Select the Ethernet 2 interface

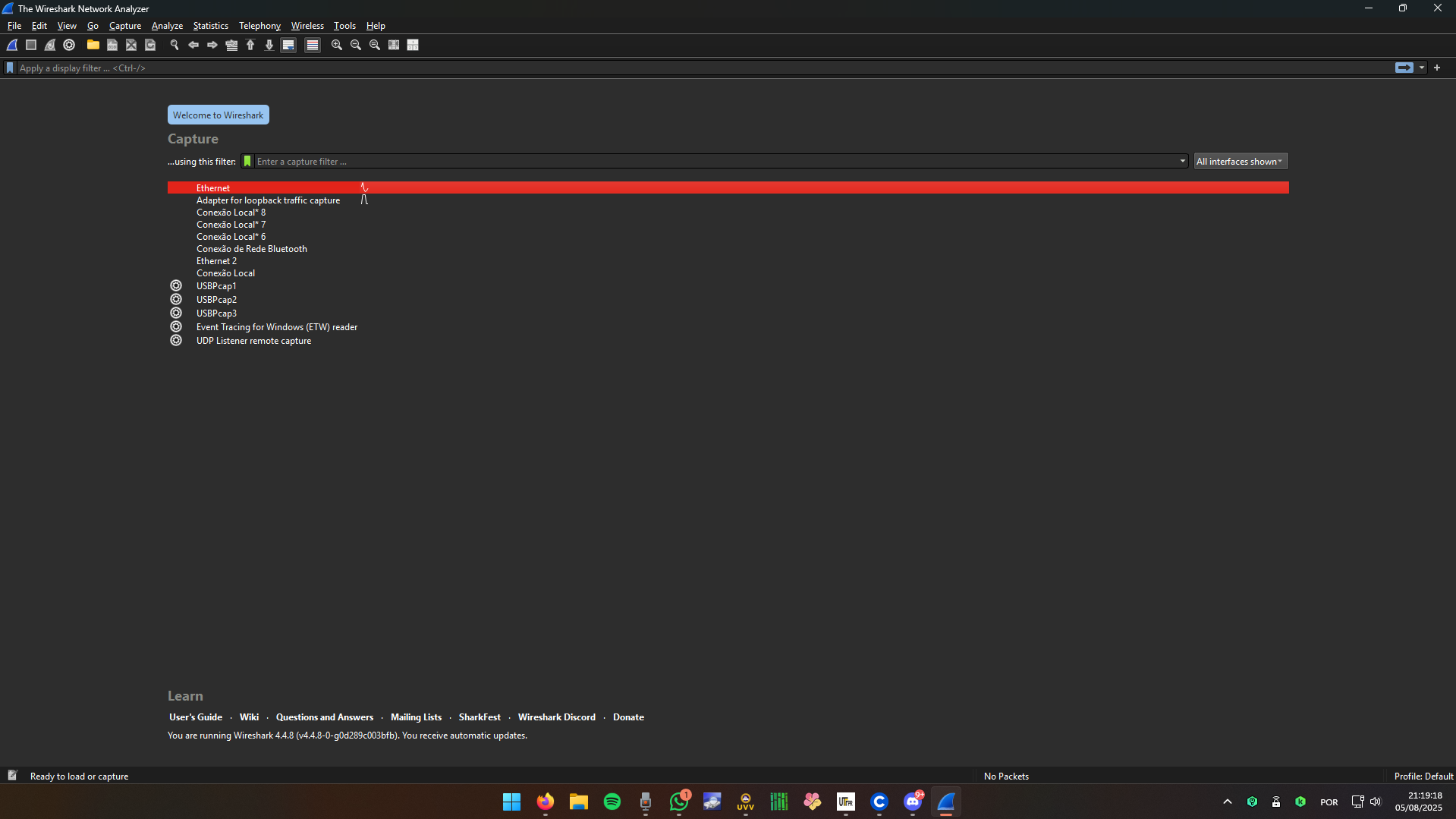click(x=728, y=261)
